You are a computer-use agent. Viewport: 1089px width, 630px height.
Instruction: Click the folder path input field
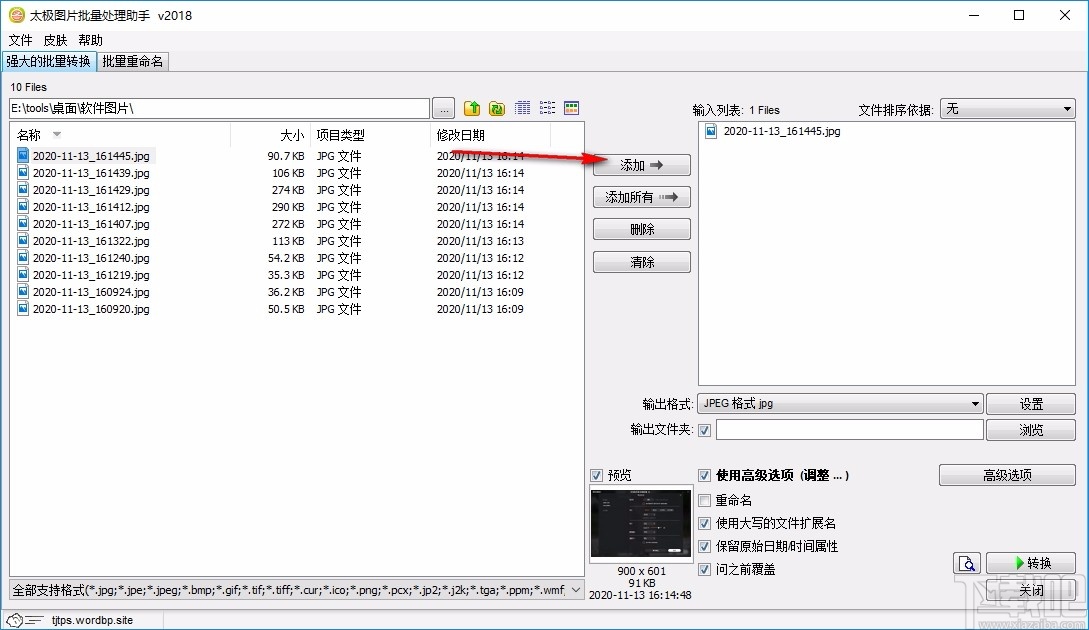click(219, 108)
